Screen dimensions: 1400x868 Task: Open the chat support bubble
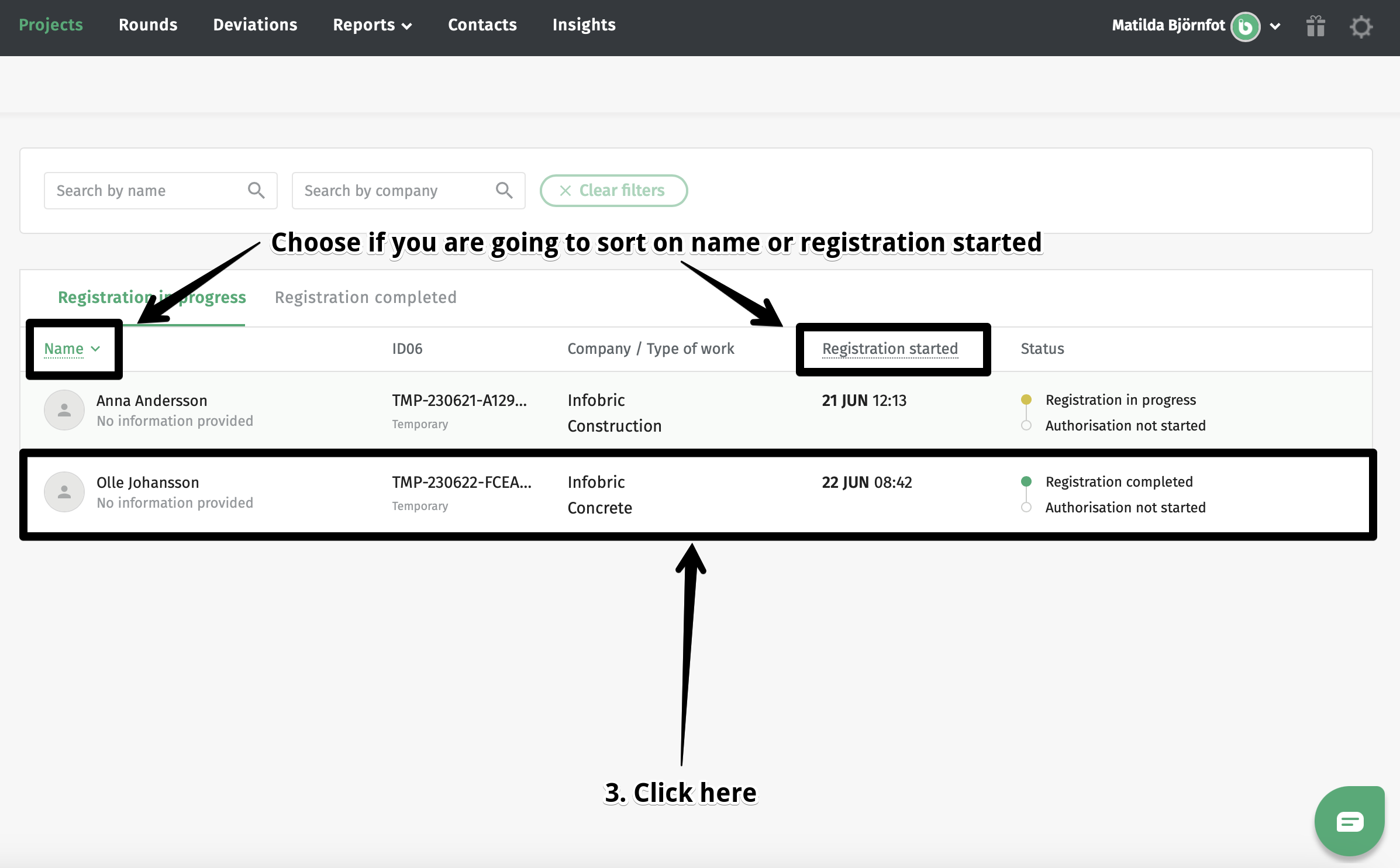[1349, 822]
